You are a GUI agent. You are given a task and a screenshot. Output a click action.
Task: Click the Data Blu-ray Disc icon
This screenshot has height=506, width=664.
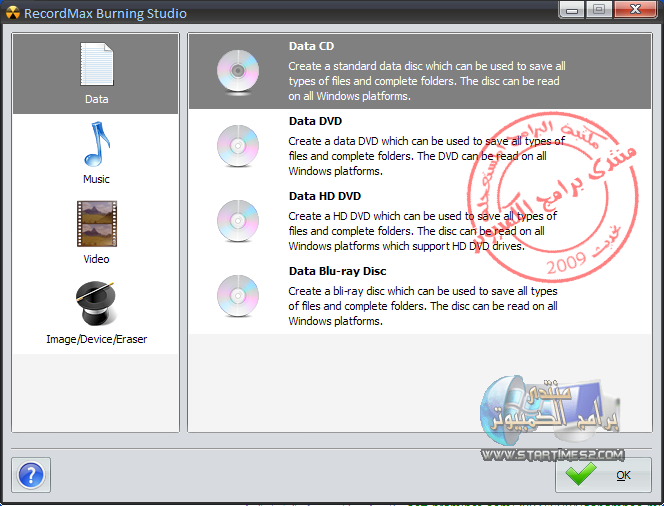coord(238,296)
